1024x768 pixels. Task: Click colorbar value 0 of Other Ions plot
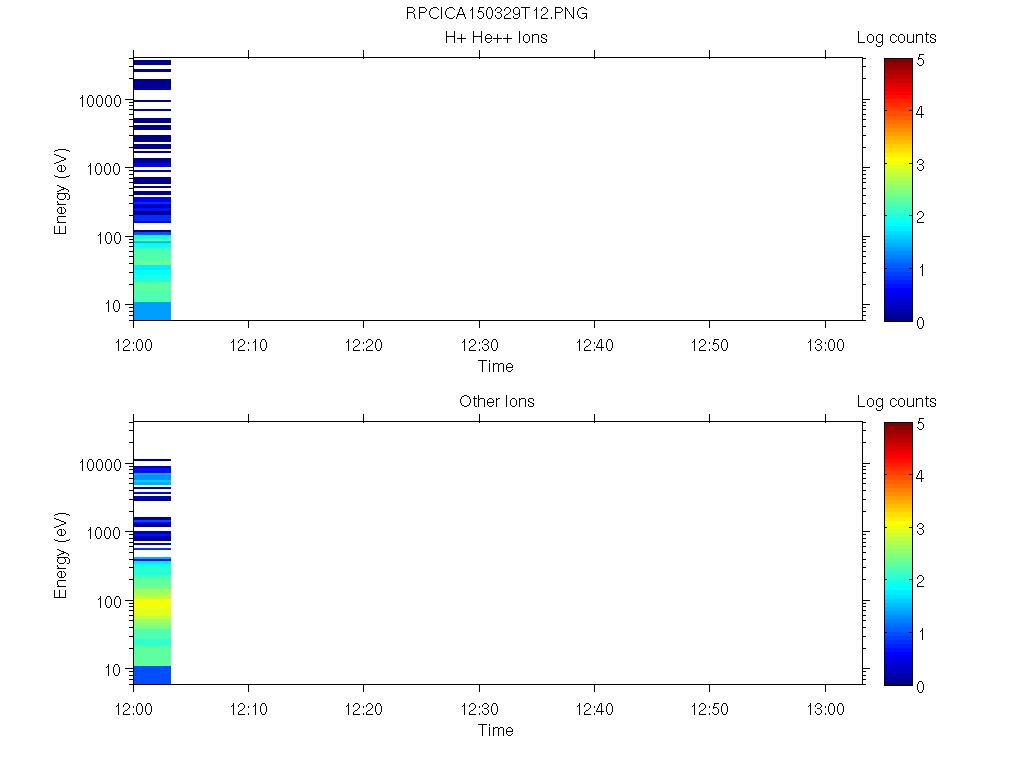pos(920,686)
